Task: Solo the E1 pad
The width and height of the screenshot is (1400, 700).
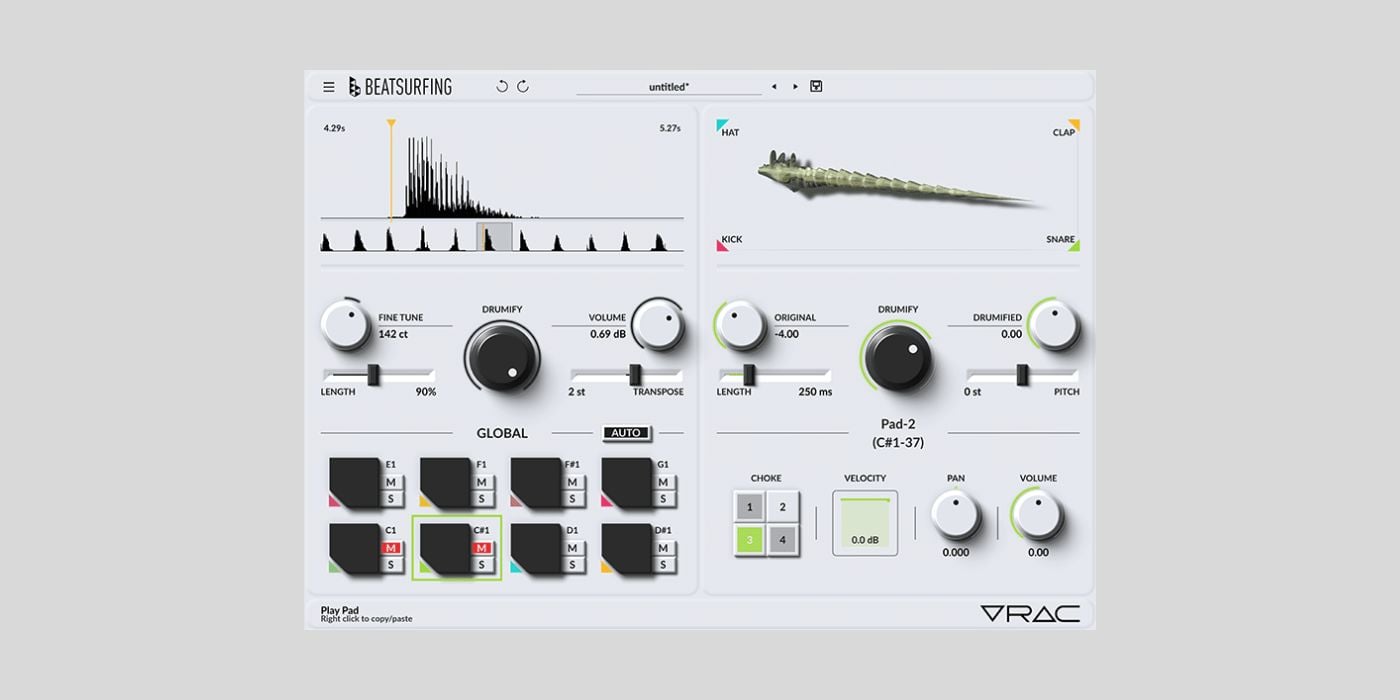Action: 392,499
